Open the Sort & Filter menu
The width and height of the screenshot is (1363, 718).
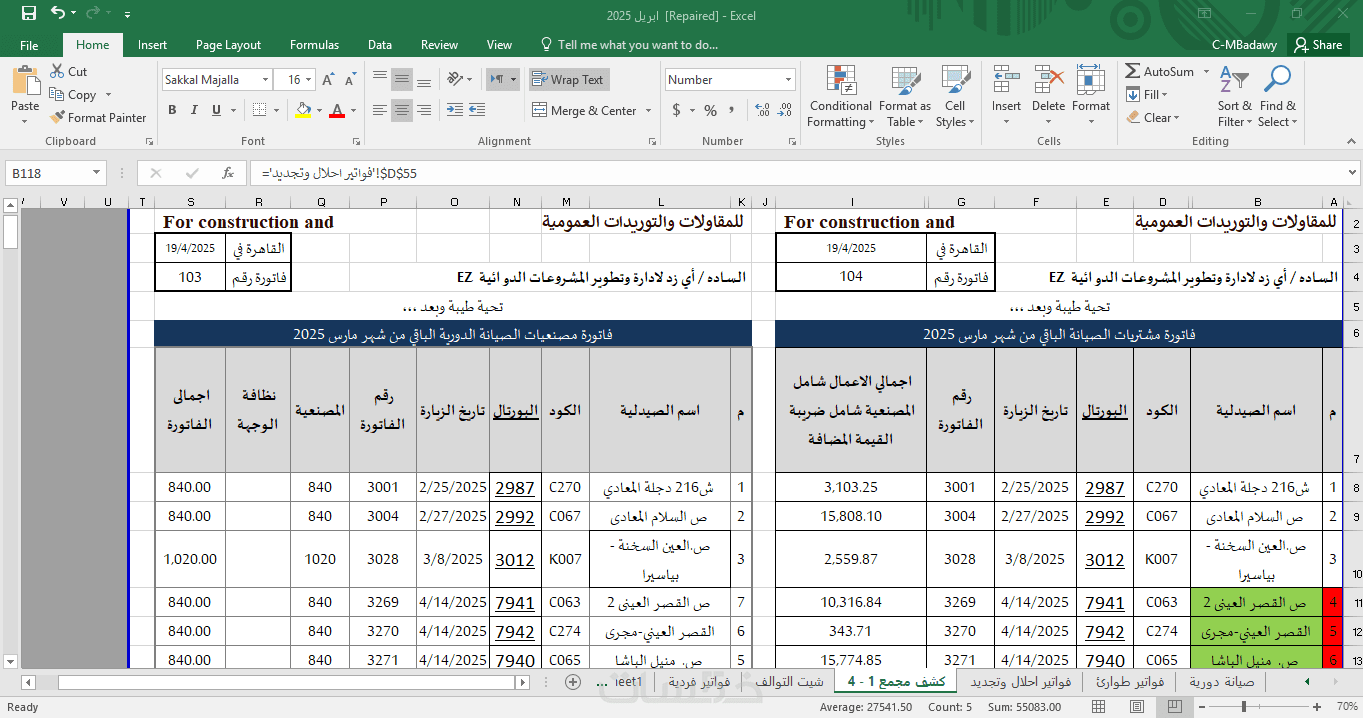[x=1234, y=97]
